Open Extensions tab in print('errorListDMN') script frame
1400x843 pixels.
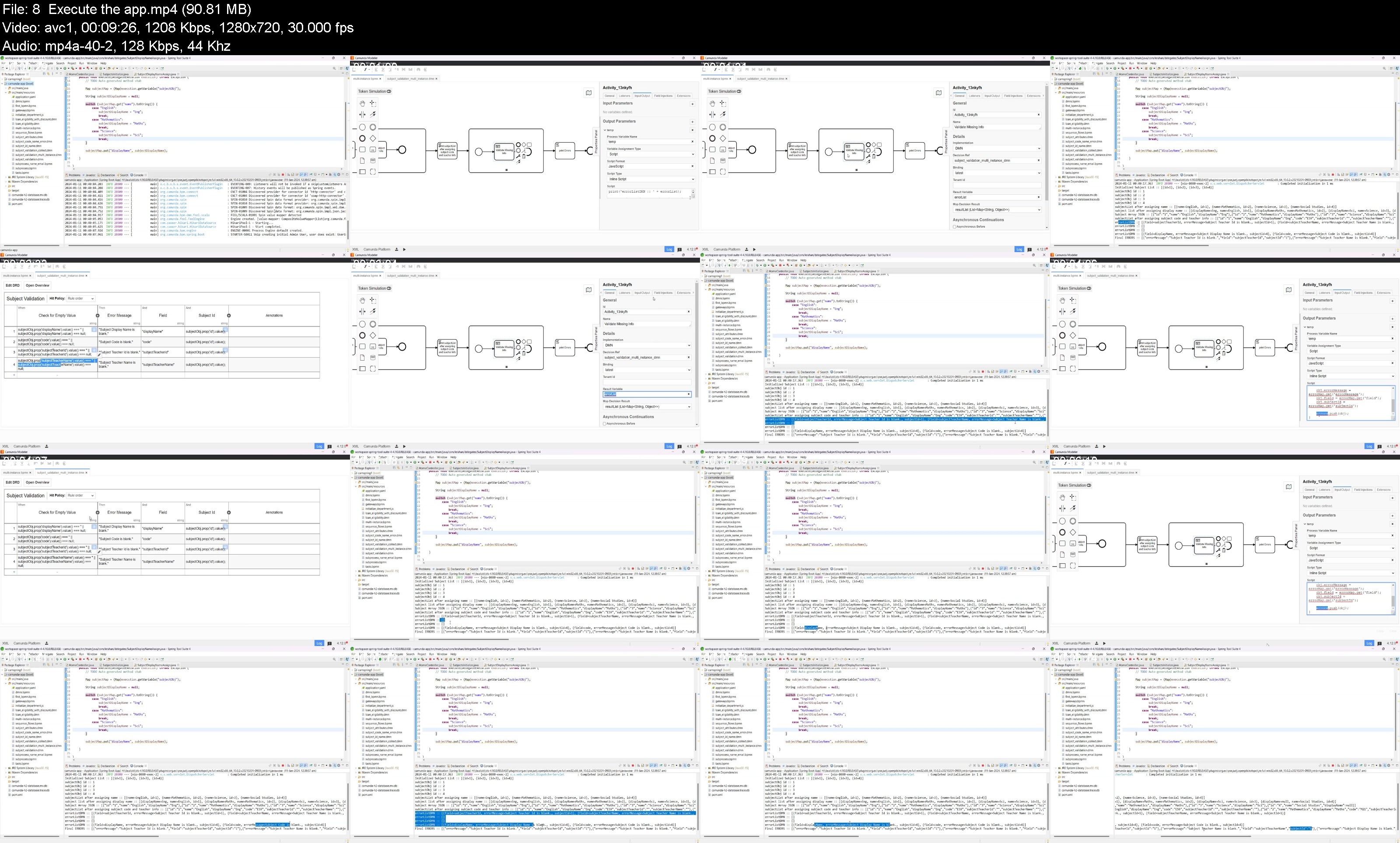tap(683, 96)
